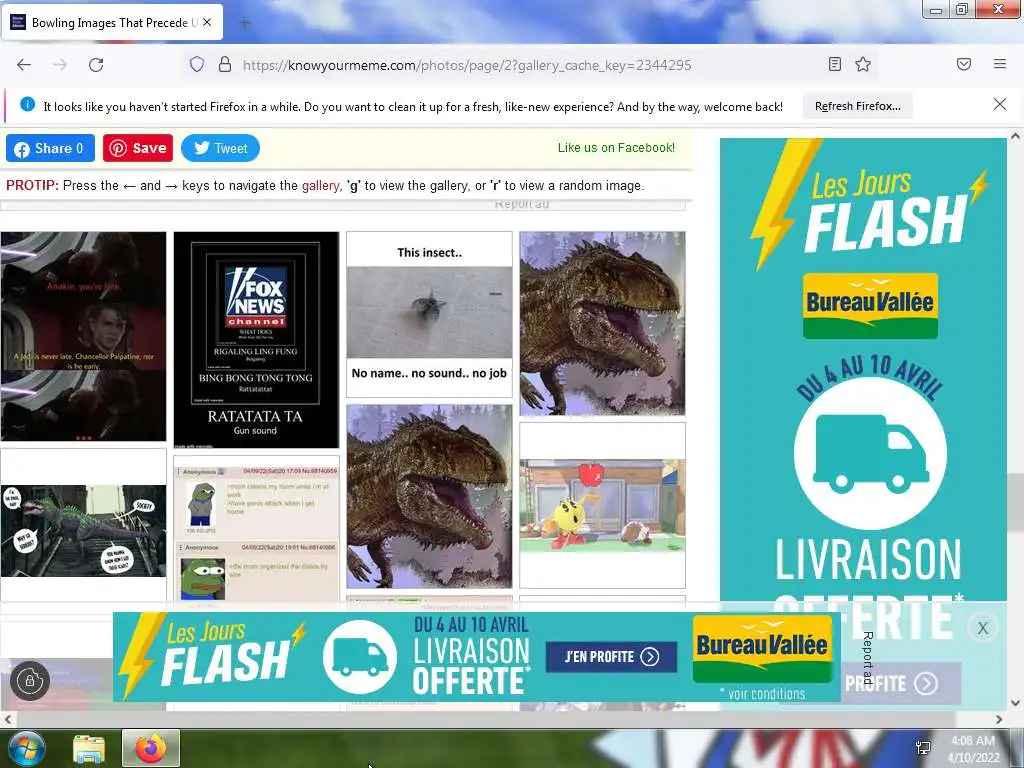Click the lock icon button at bottom left
Screen dimensions: 1024x768
click(x=29, y=680)
